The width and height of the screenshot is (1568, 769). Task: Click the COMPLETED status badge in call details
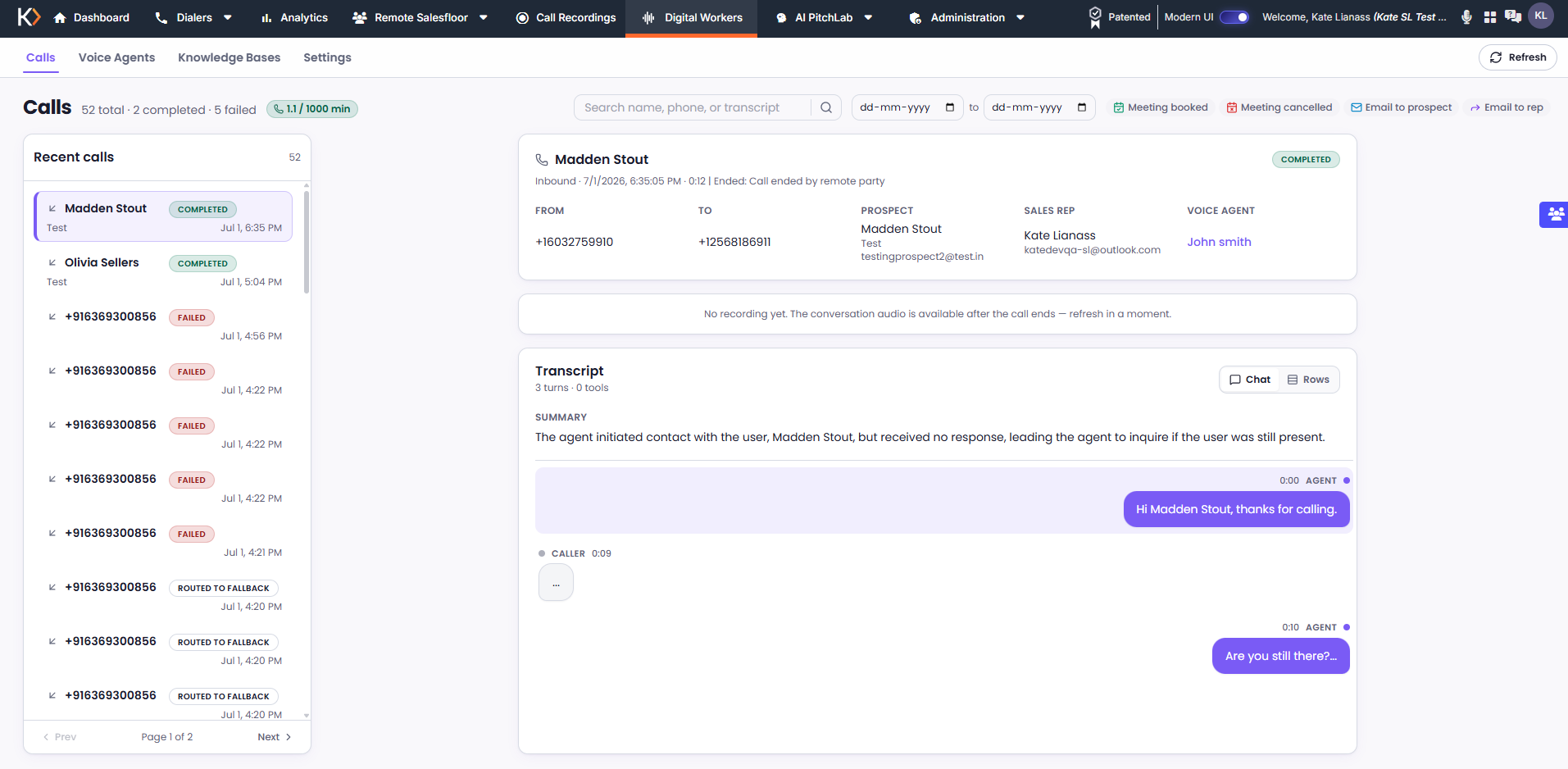(1306, 160)
